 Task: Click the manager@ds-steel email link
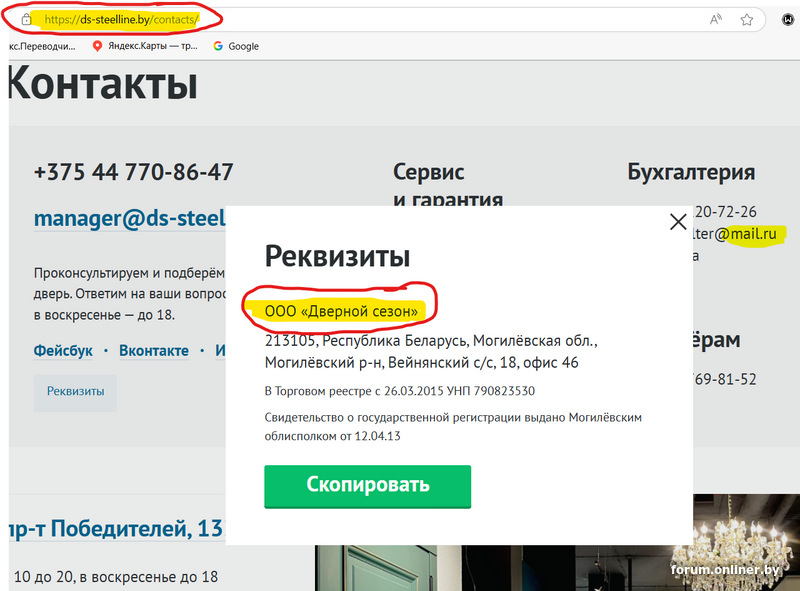tap(130, 218)
